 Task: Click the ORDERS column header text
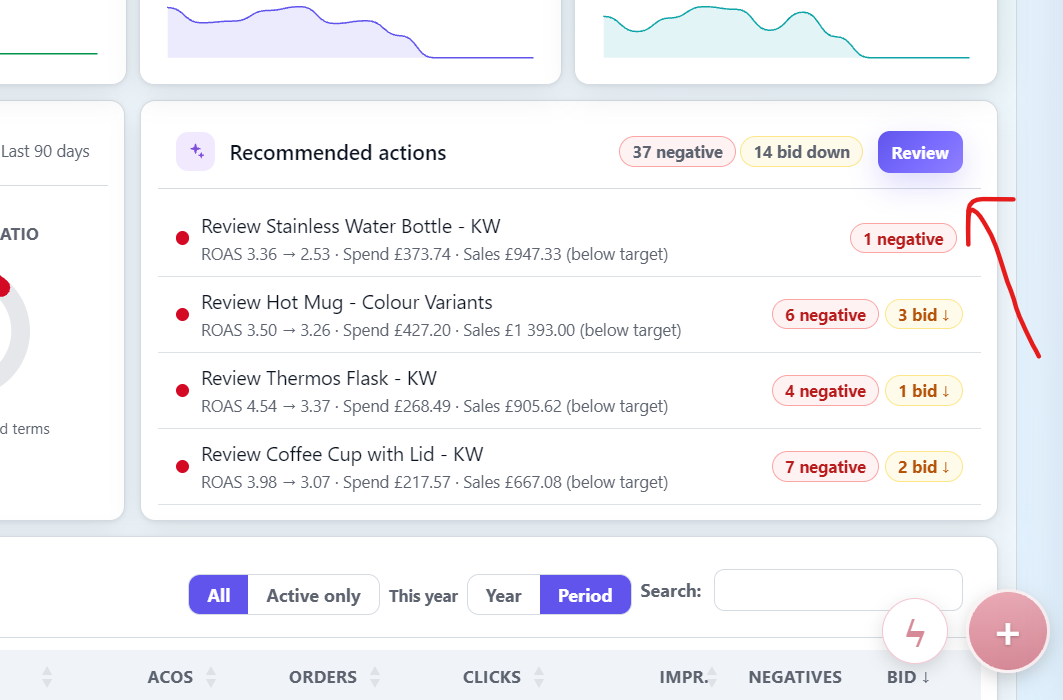323,676
